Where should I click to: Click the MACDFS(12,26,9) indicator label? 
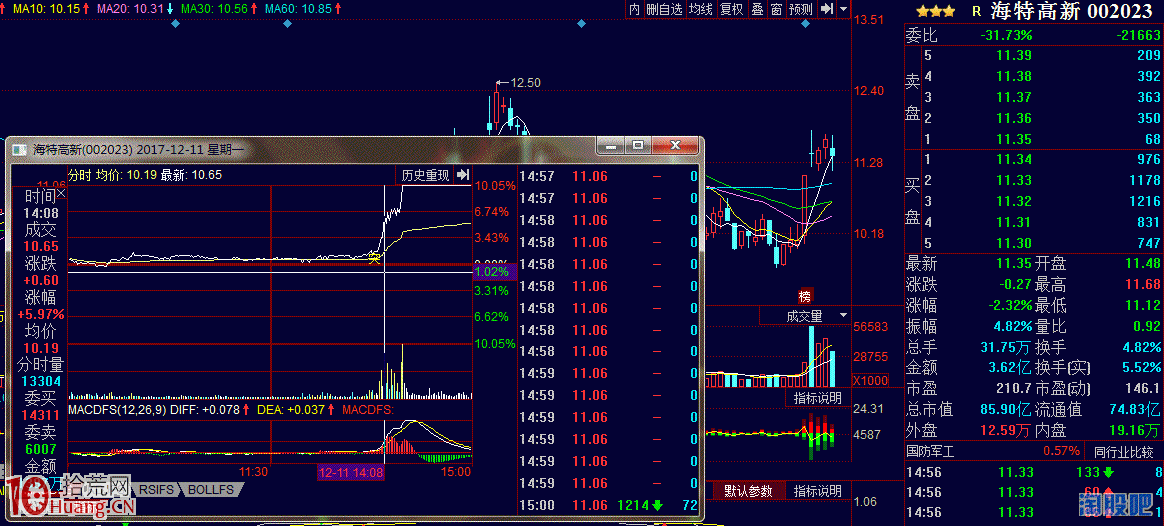(117, 410)
